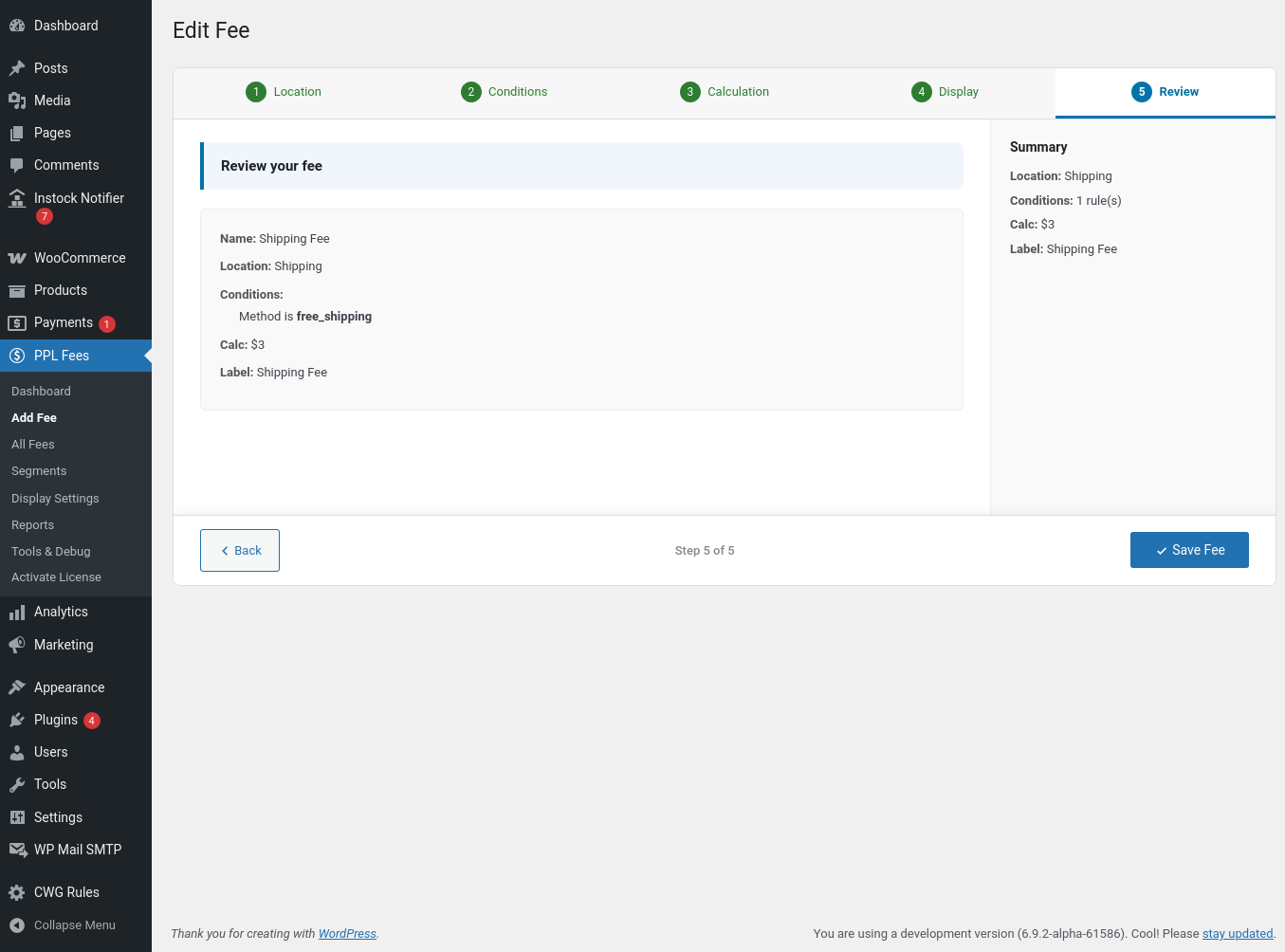The height and width of the screenshot is (952, 1285).
Task: Click the CWG Rules gear icon
Action: (x=17, y=892)
